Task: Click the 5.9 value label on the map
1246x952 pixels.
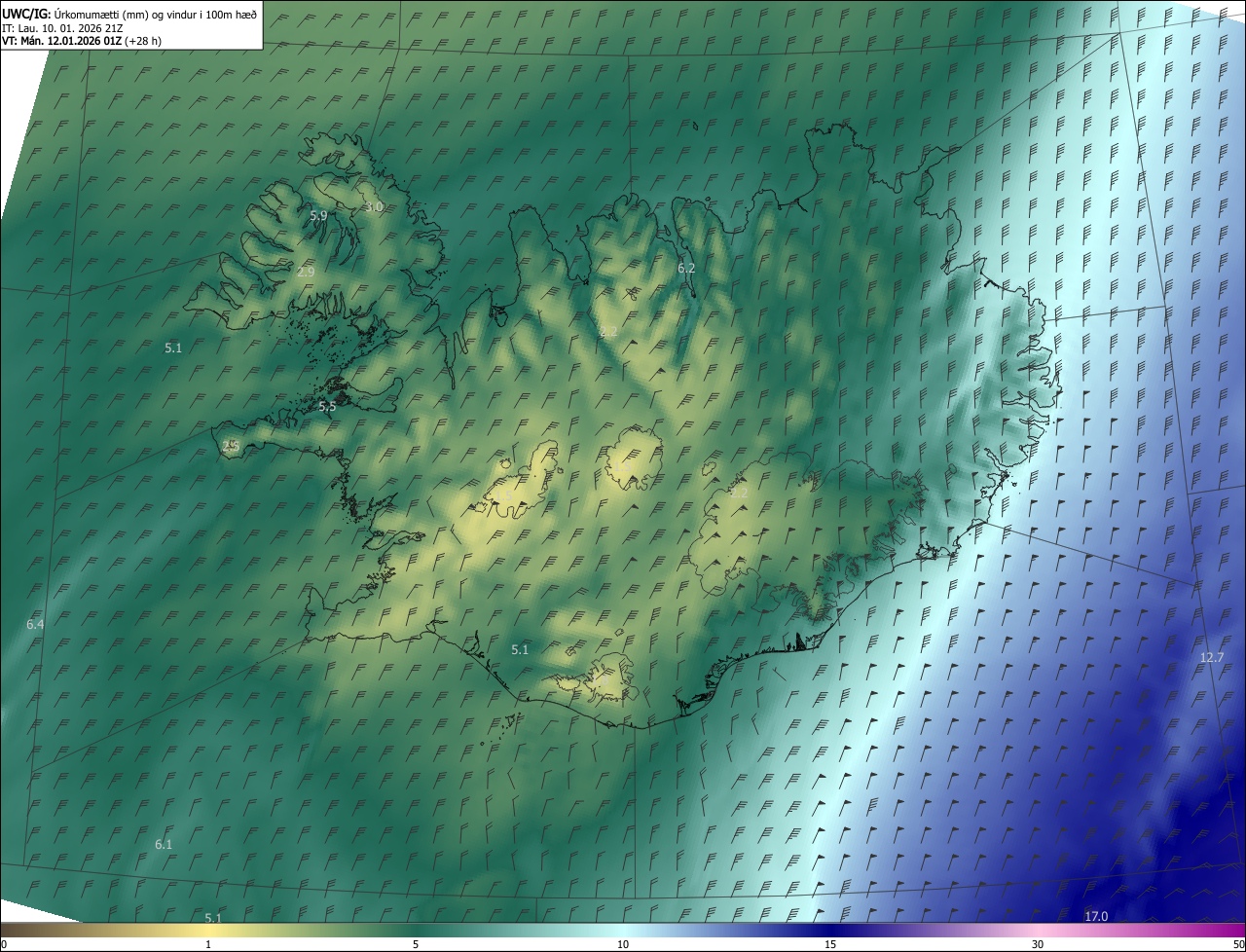Action: click(x=318, y=215)
